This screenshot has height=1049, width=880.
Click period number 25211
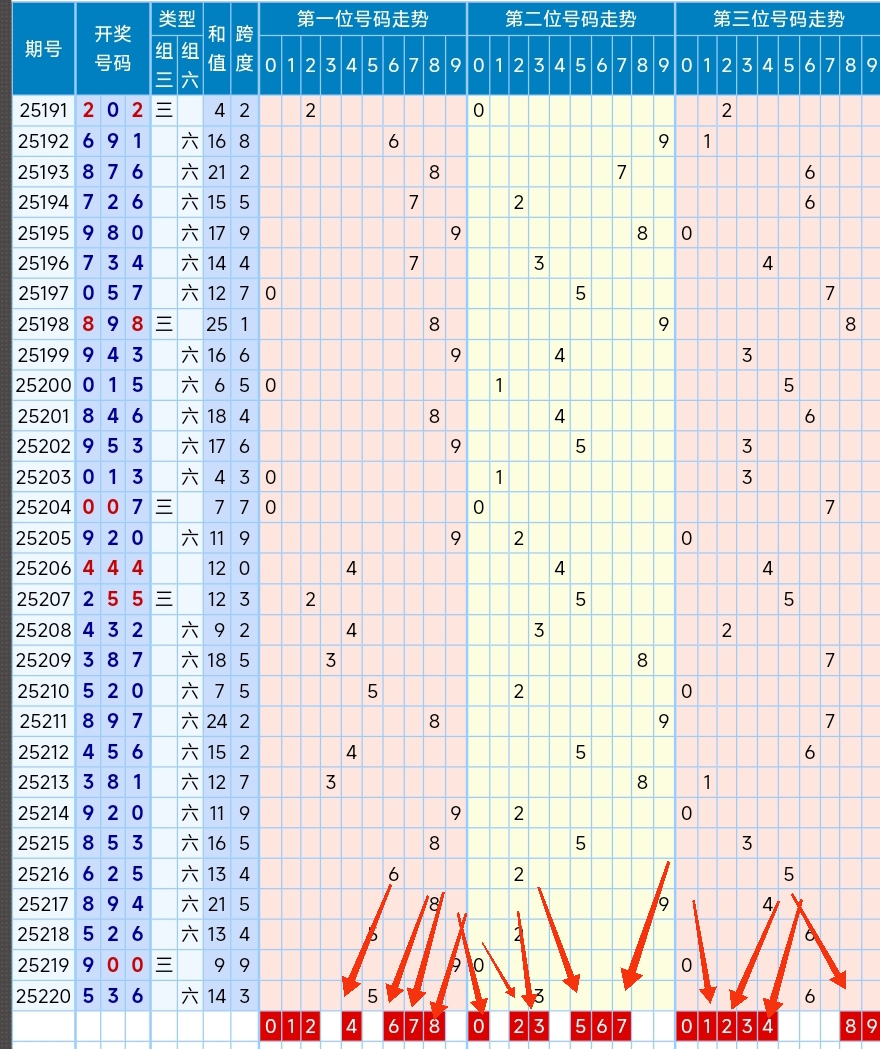click(43, 722)
